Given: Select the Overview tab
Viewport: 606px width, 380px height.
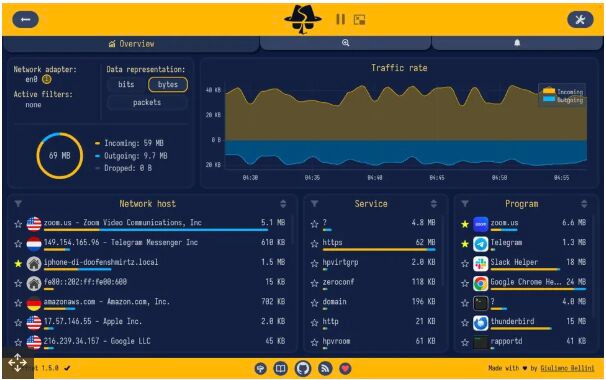Looking at the screenshot, I should coord(131,44).
